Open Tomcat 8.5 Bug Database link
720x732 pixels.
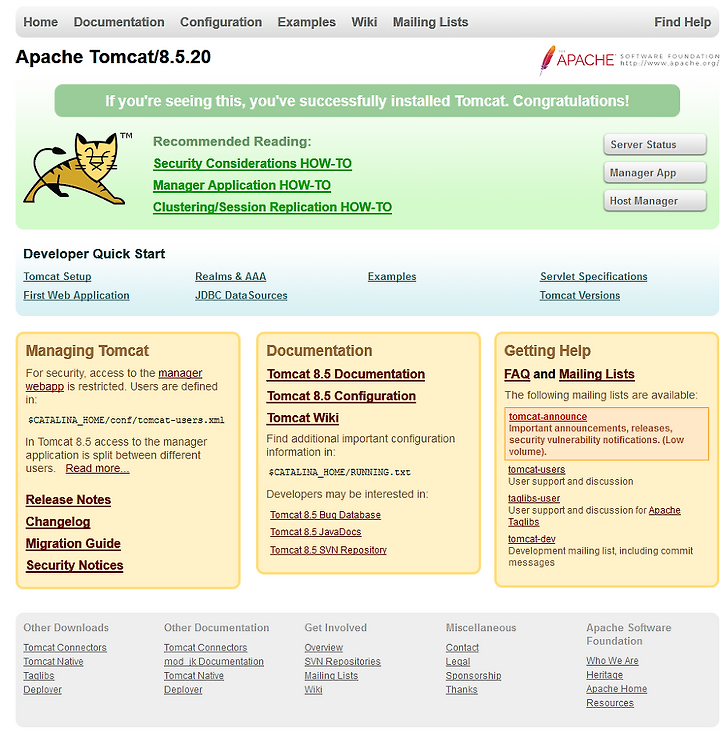(x=325, y=515)
